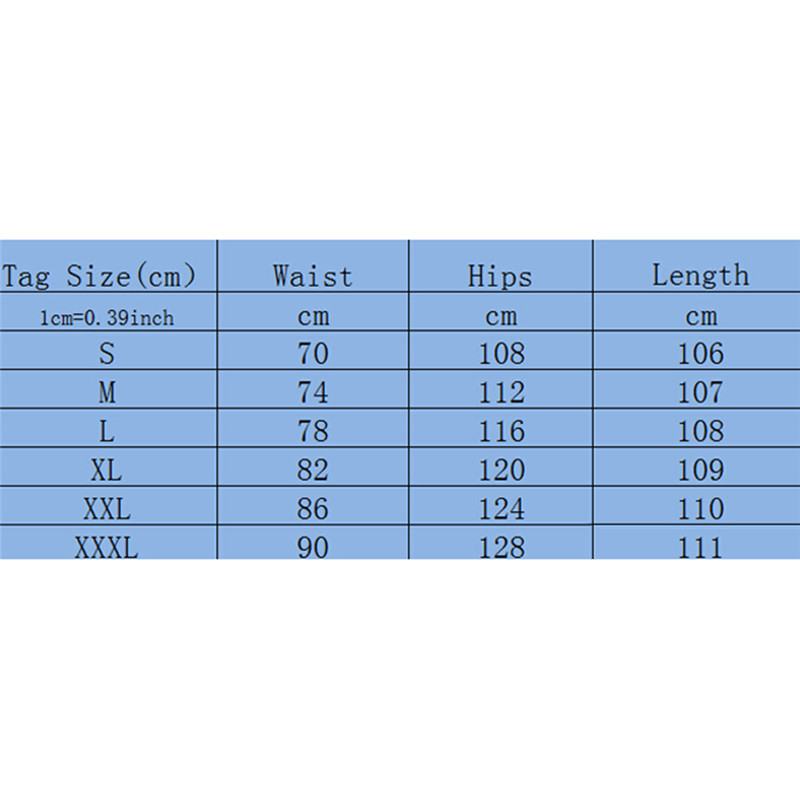Select the Hips column header

501,276
